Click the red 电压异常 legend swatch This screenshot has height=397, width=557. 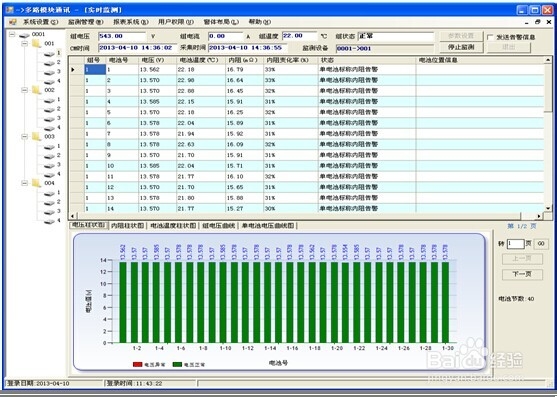[137, 365]
